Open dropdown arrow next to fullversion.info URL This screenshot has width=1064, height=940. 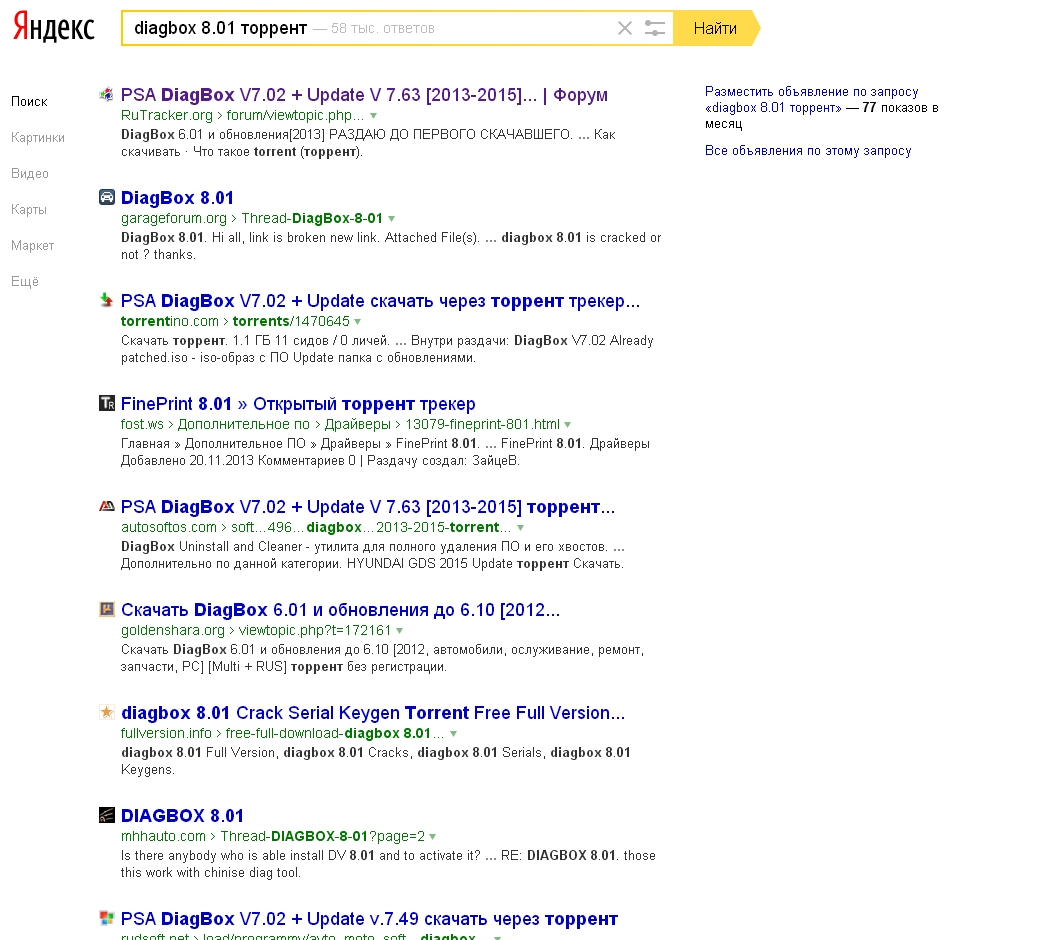click(x=453, y=734)
